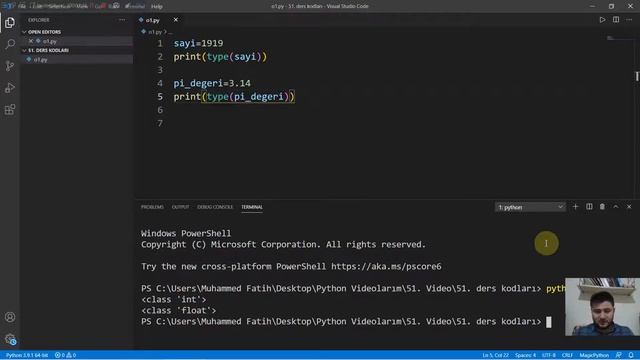The height and width of the screenshot is (360, 640).
Task: Close o1.py in Open Editors list
Action: (31, 41)
